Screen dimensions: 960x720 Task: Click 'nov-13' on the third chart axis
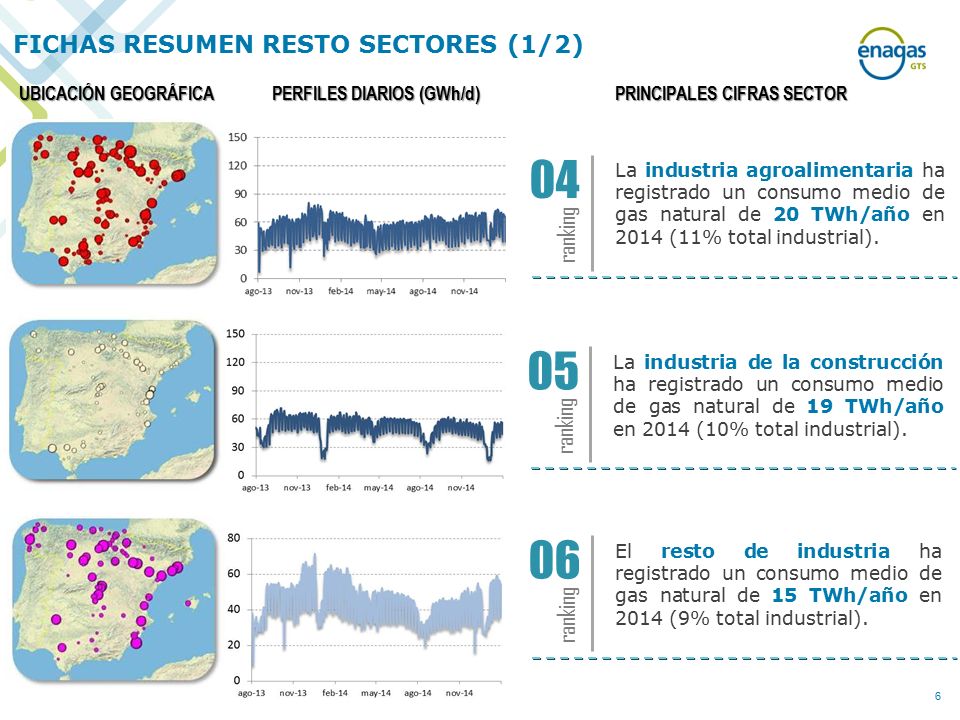point(293,693)
